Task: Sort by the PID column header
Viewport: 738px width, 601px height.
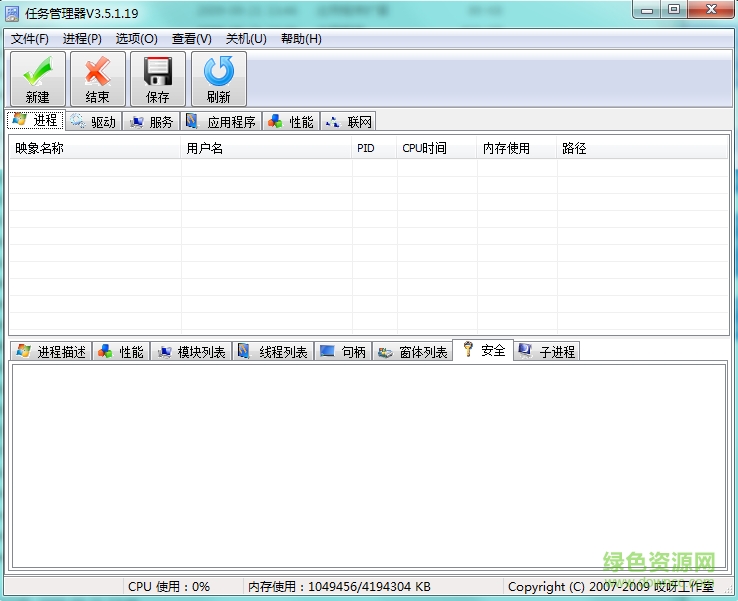Action: pos(374,148)
